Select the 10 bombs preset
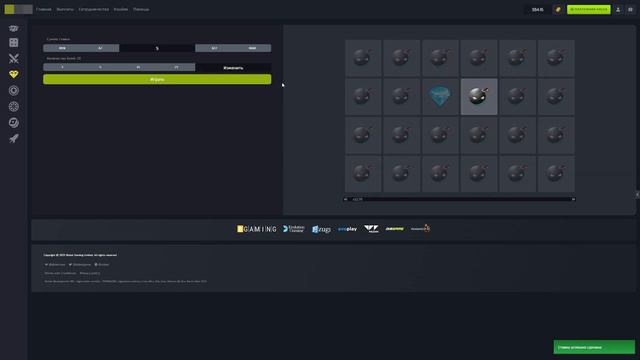This screenshot has width=640, height=360. tap(138, 67)
